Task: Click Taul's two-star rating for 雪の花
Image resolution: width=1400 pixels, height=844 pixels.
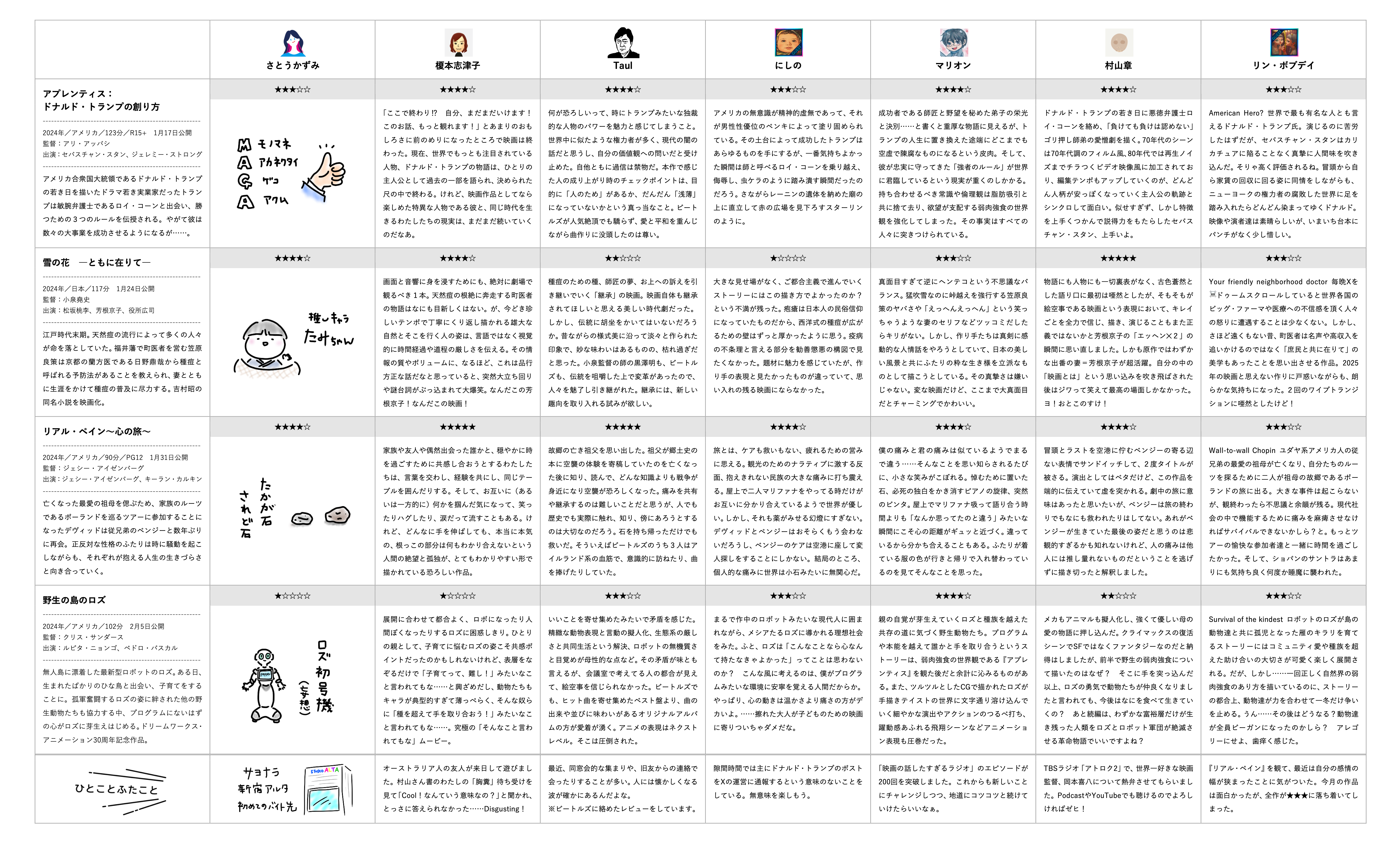Action: (x=623, y=258)
